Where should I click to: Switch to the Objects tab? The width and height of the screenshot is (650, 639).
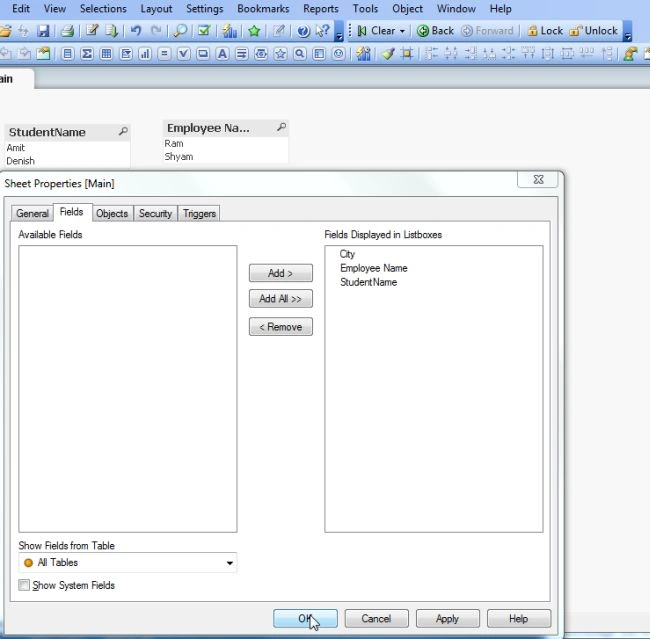tap(112, 214)
